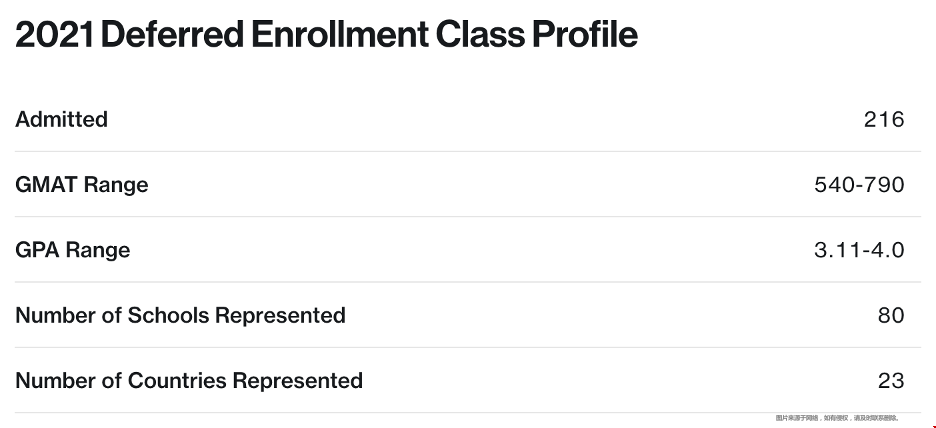
Task: Select the Admitted row label
Action: tap(61, 119)
